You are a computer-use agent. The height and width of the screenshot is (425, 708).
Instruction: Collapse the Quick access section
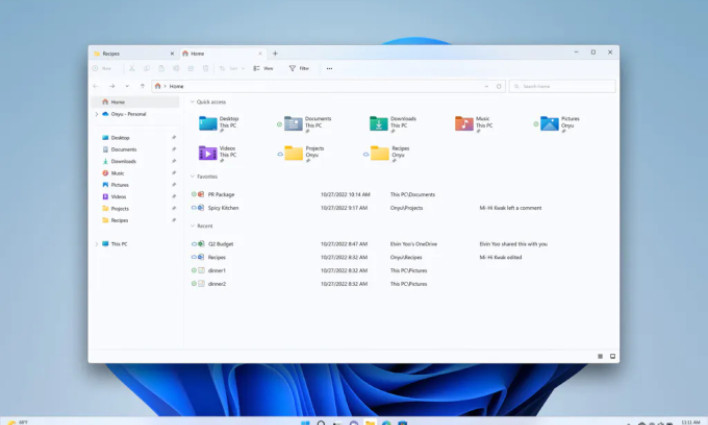point(192,102)
